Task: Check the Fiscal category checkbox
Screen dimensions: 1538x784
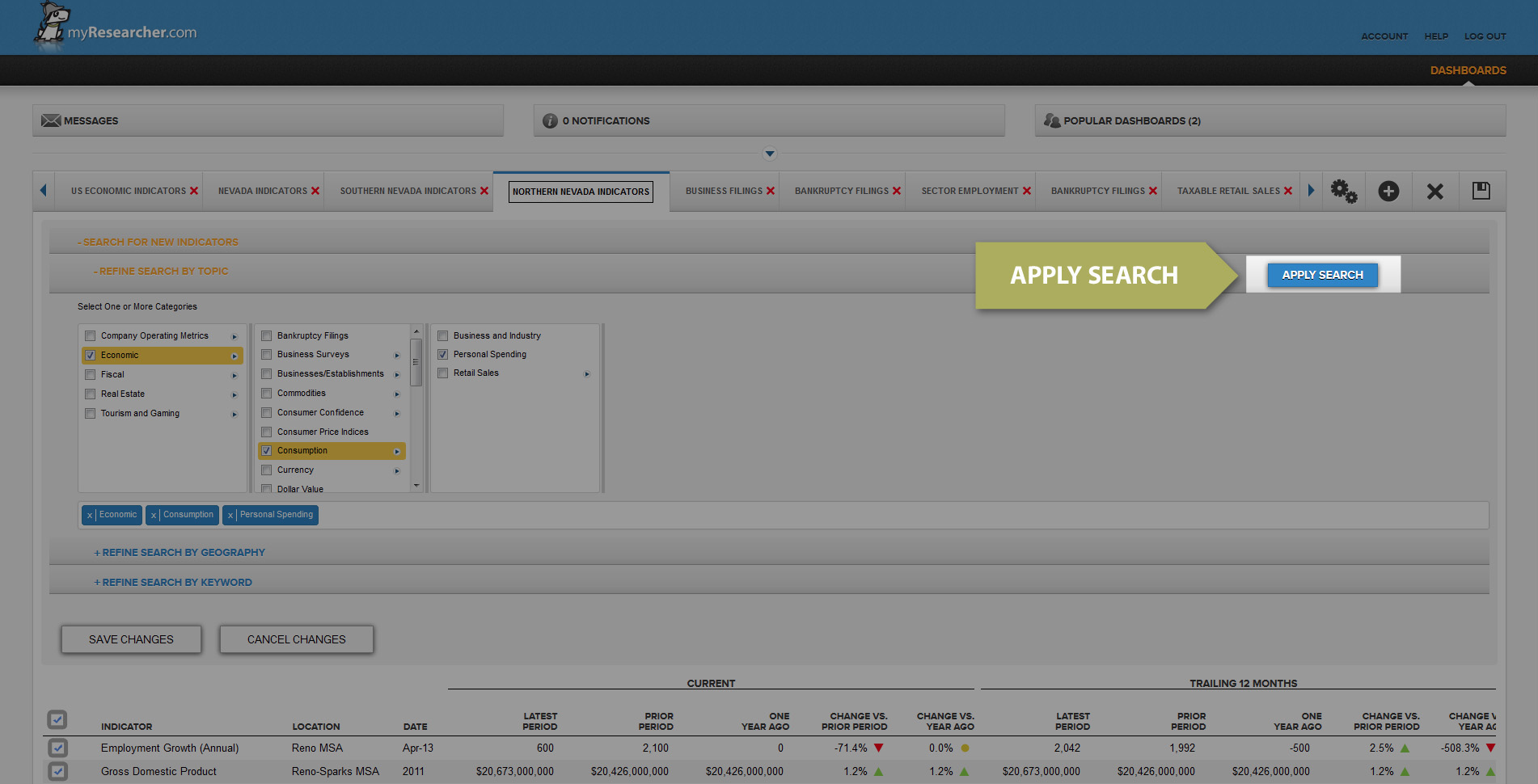Action: (91, 375)
